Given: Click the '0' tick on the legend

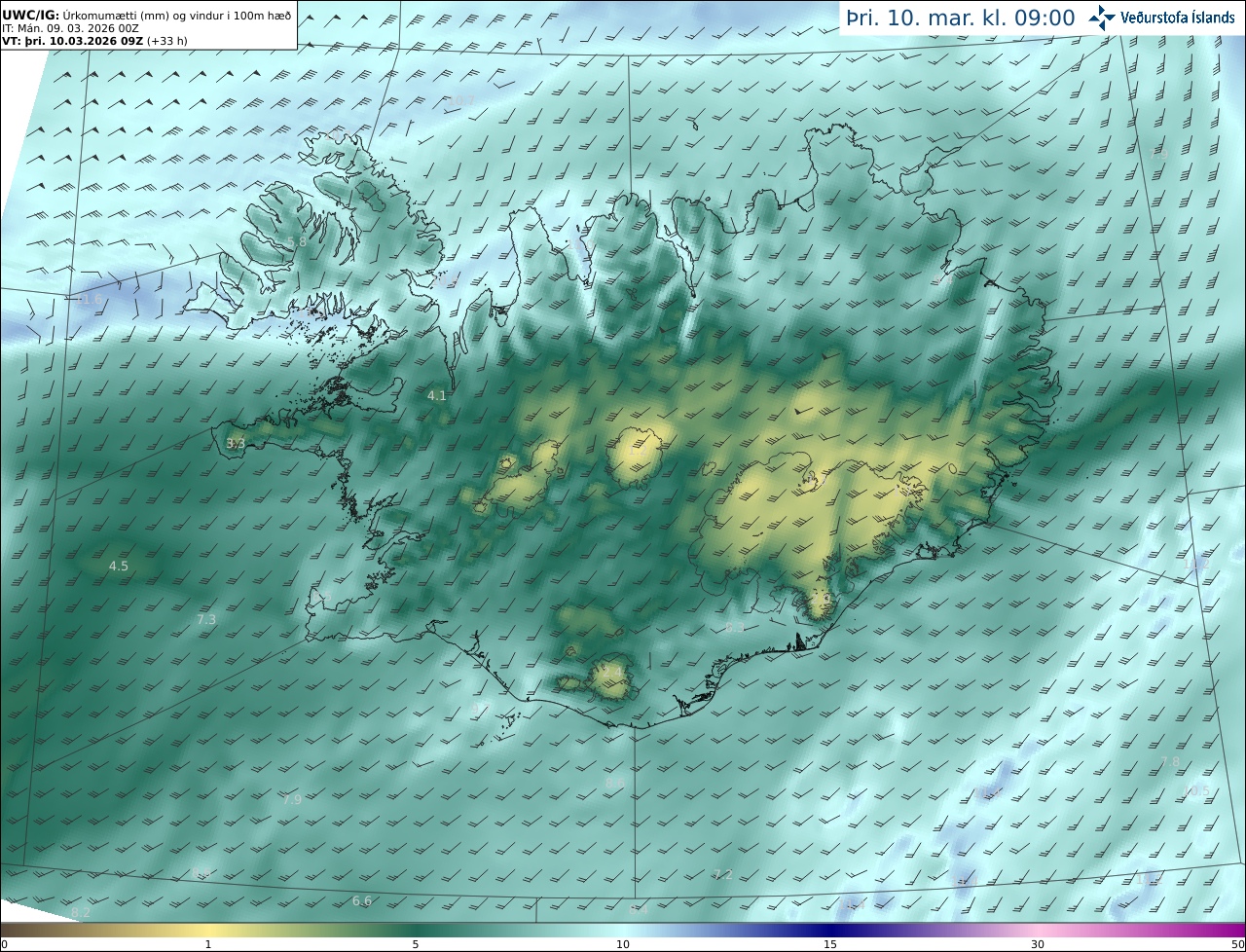Looking at the screenshot, I should 4,945.
